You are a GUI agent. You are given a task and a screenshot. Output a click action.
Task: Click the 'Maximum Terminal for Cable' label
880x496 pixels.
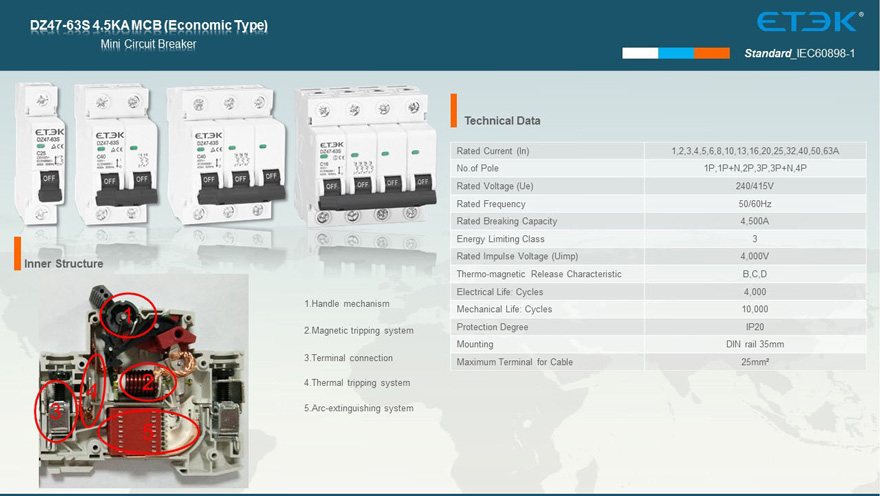(515, 362)
